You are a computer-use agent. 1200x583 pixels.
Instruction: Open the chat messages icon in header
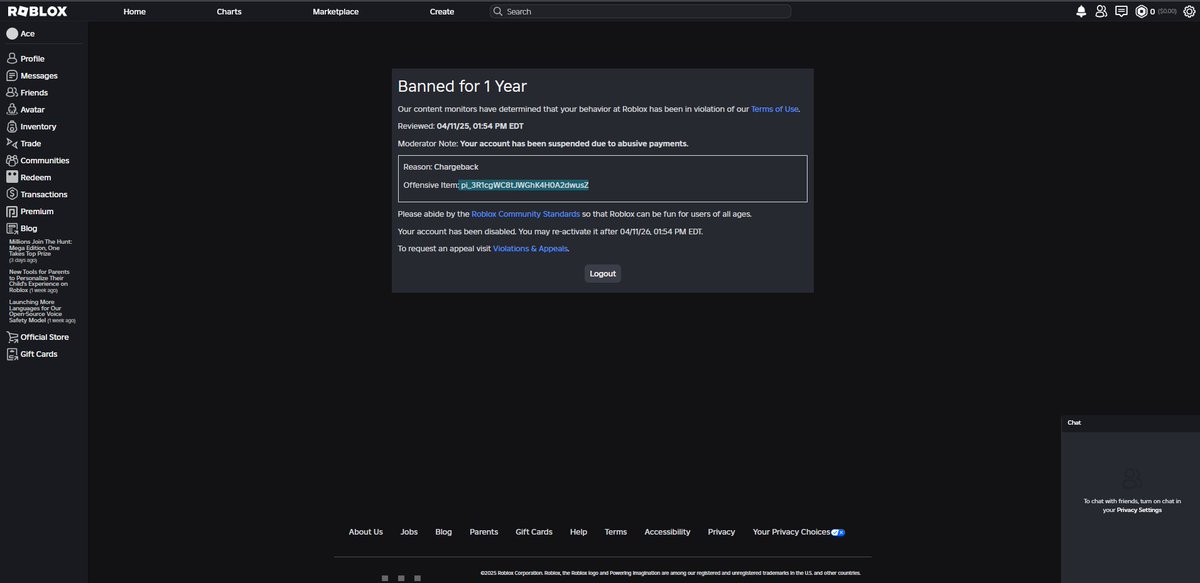click(1121, 11)
